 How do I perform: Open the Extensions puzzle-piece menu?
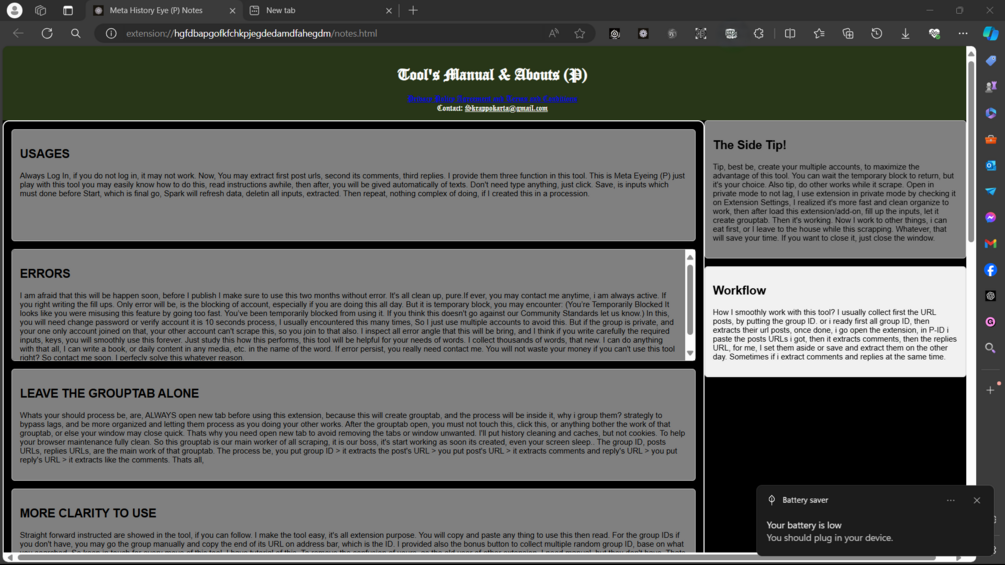click(759, 33)
